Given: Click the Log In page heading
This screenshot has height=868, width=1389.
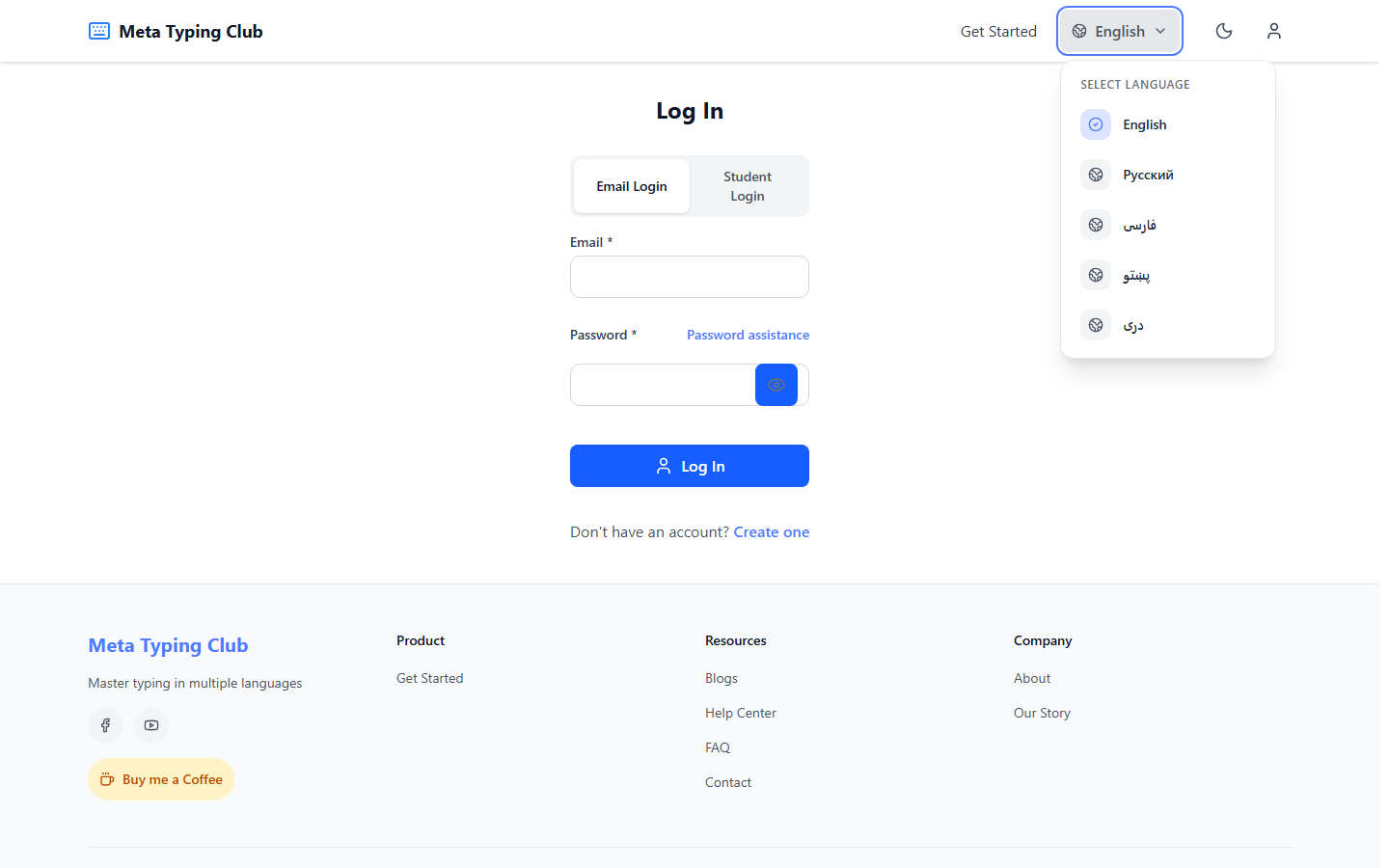Looking at the screenshot, I should coord(690,111).
